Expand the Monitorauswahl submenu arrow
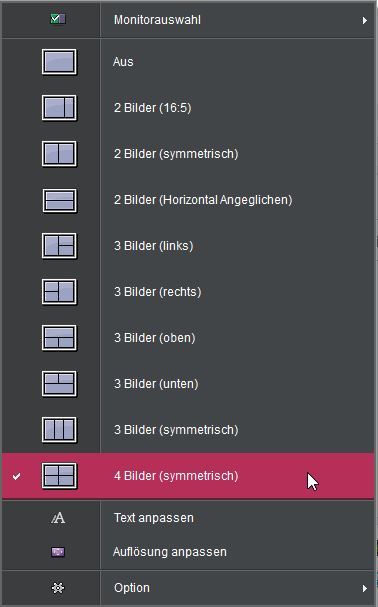The image size is (378, 607). pos(364,20)
